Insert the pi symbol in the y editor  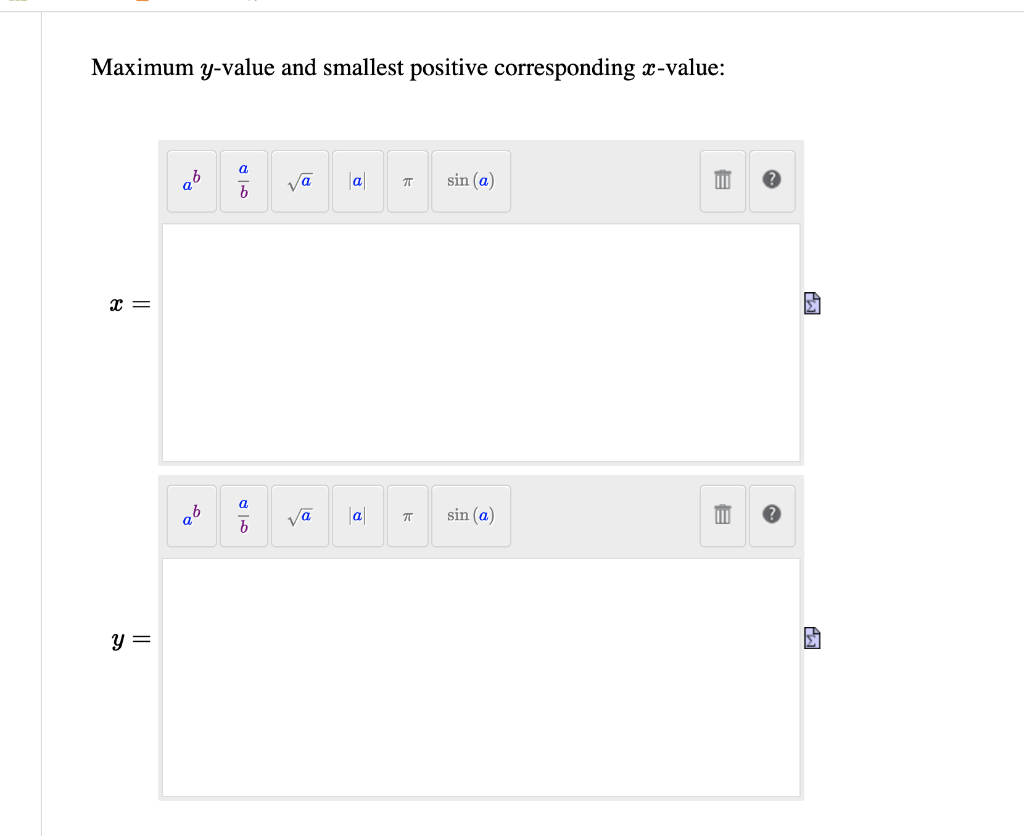click(x=407, y=516)
